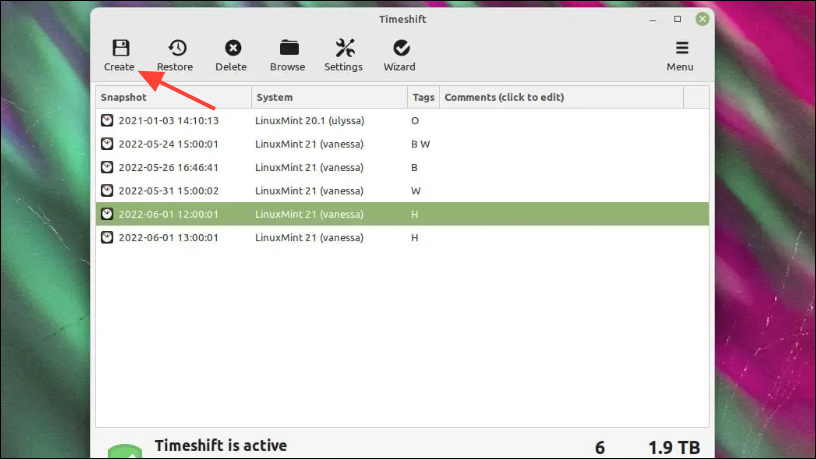Click the Delete snapshot button

point(231,55)
